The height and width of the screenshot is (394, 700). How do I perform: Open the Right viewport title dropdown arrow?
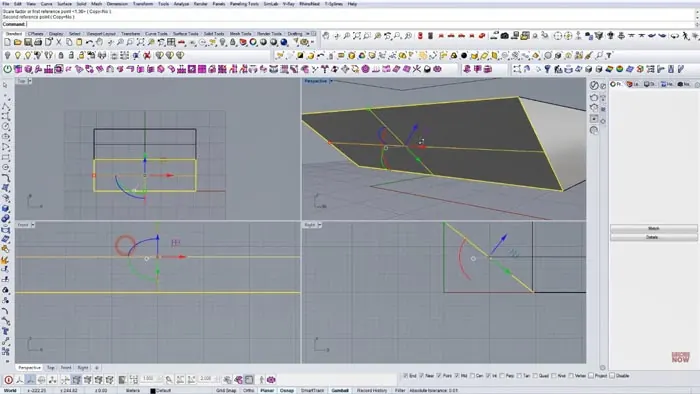click(x=320, y=225)
